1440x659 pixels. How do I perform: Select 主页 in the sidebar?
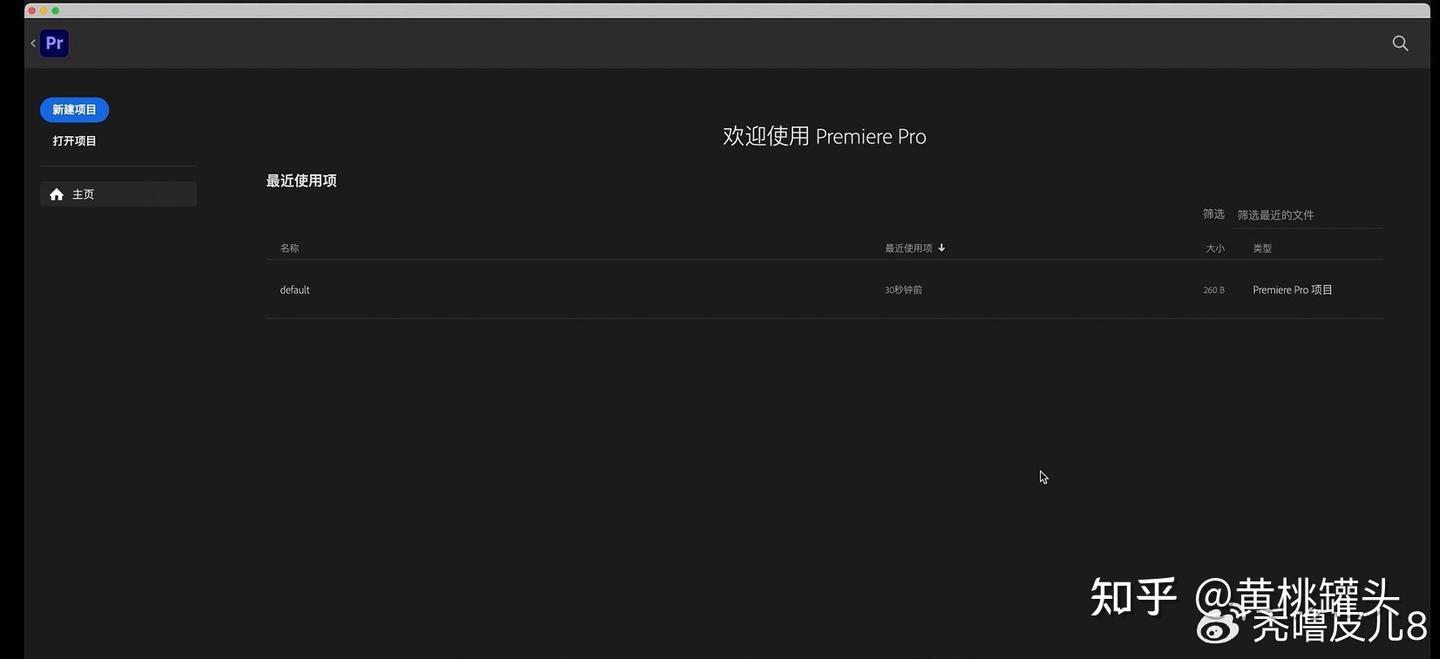tap(84, 194)
